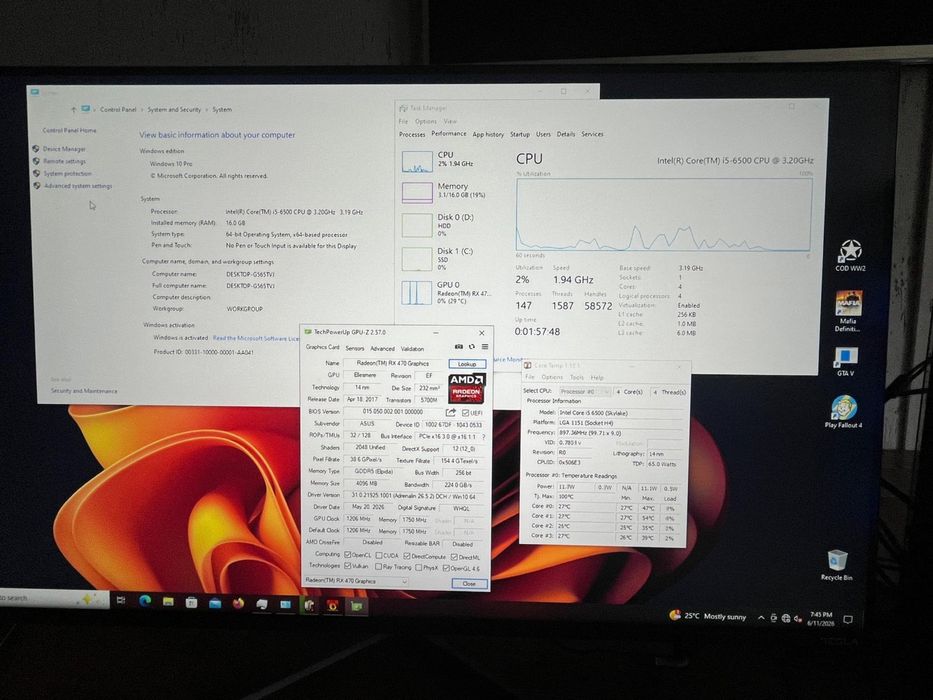Select GPU 0 in Task Manager sidebar
This screenshot has height=700, width=933.
[446, 292]
